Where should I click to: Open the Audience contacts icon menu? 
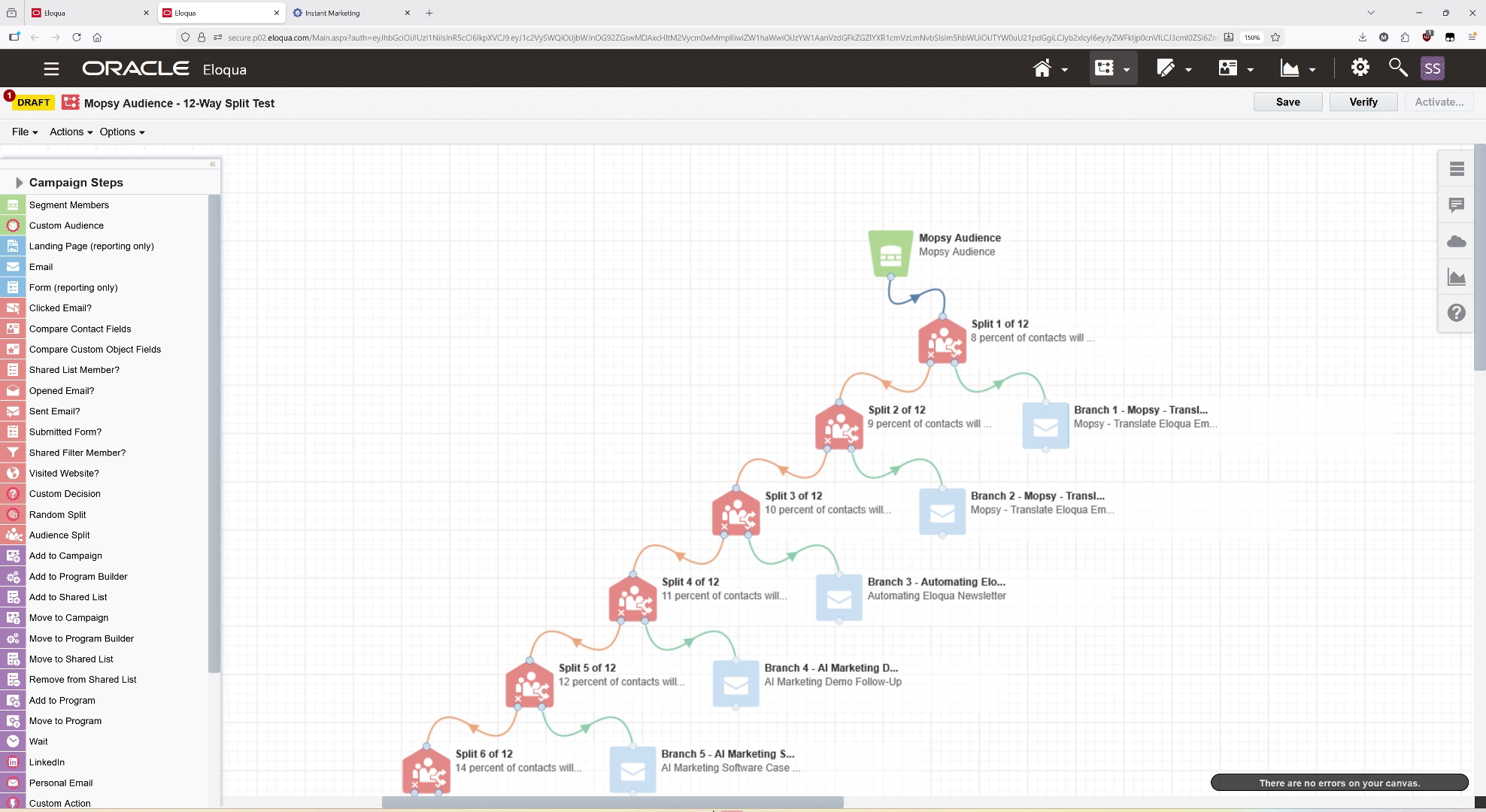tap(1228, 68)
